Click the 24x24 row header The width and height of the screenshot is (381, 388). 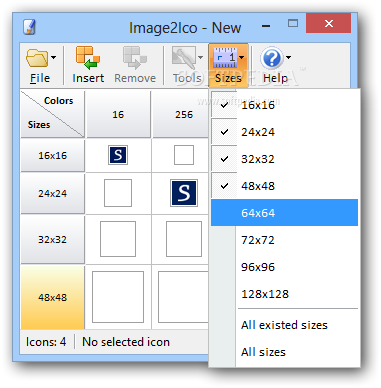53,193
